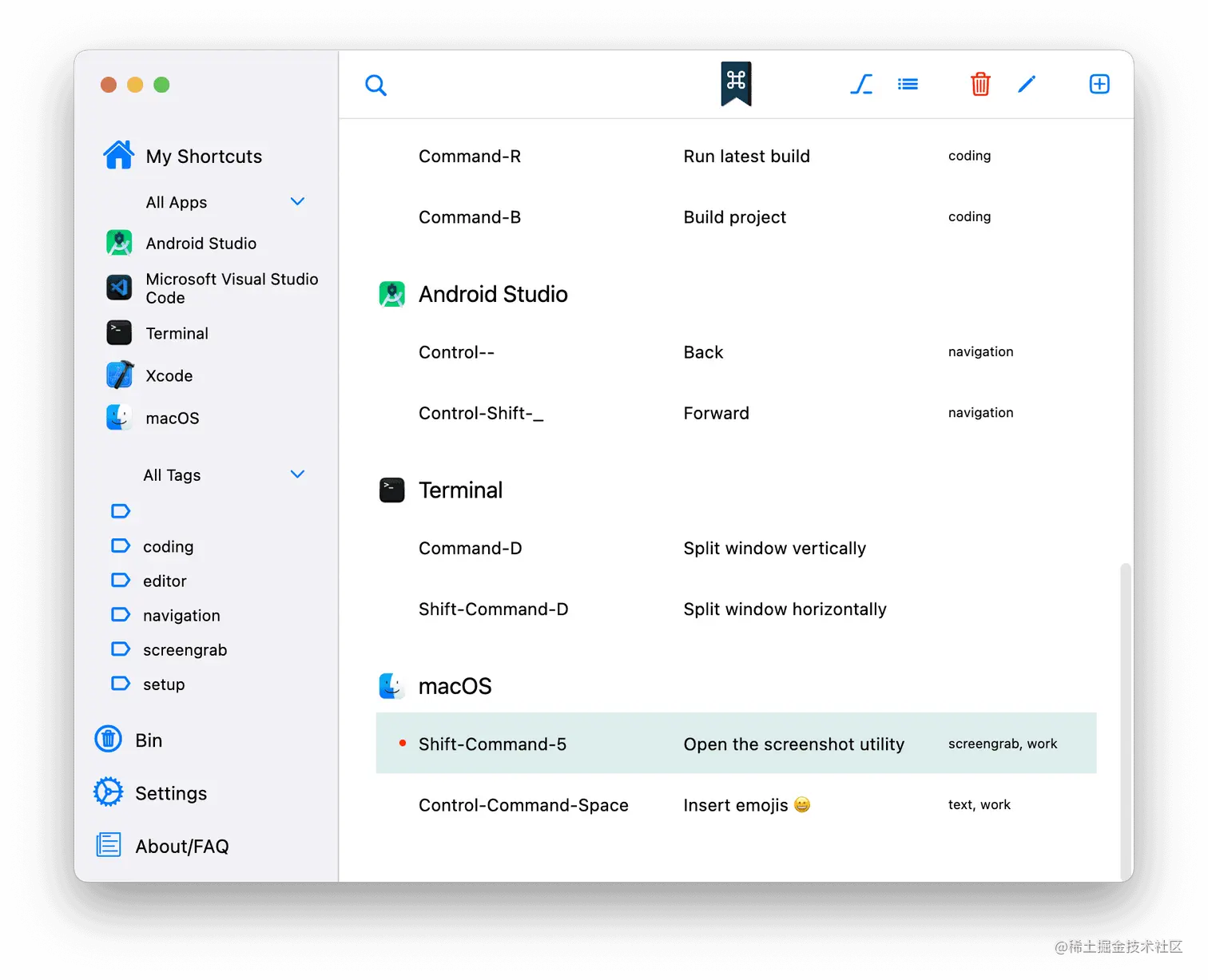Filter by editor tag label
This screenshot has width=1208, height=980.
[165, 581]
